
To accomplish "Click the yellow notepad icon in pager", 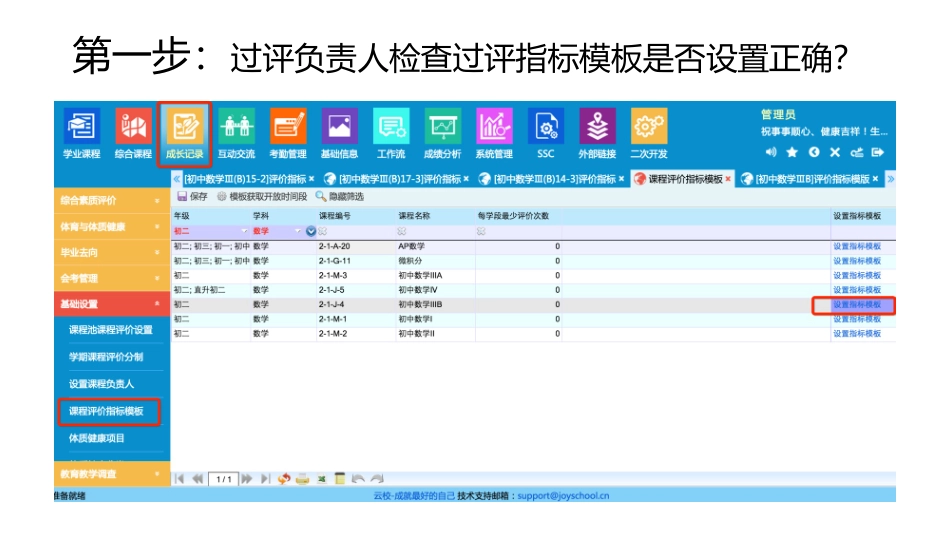I will (x=340, y=479).
